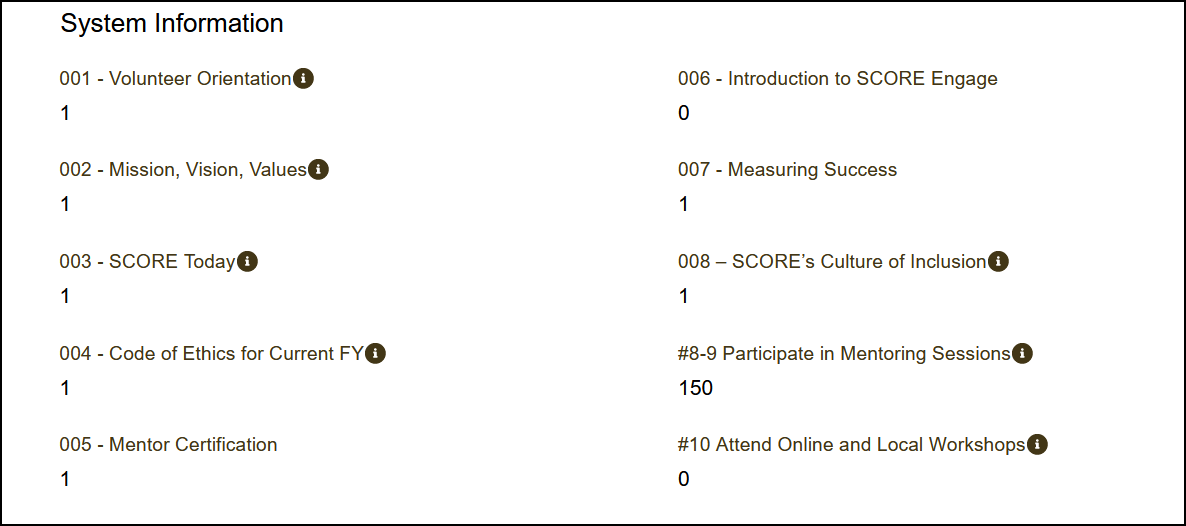Screen dimensions: 1186x526
Task: Select the #8-9 Participate in Mentoring Sessions label
Action: pos(844,353)
